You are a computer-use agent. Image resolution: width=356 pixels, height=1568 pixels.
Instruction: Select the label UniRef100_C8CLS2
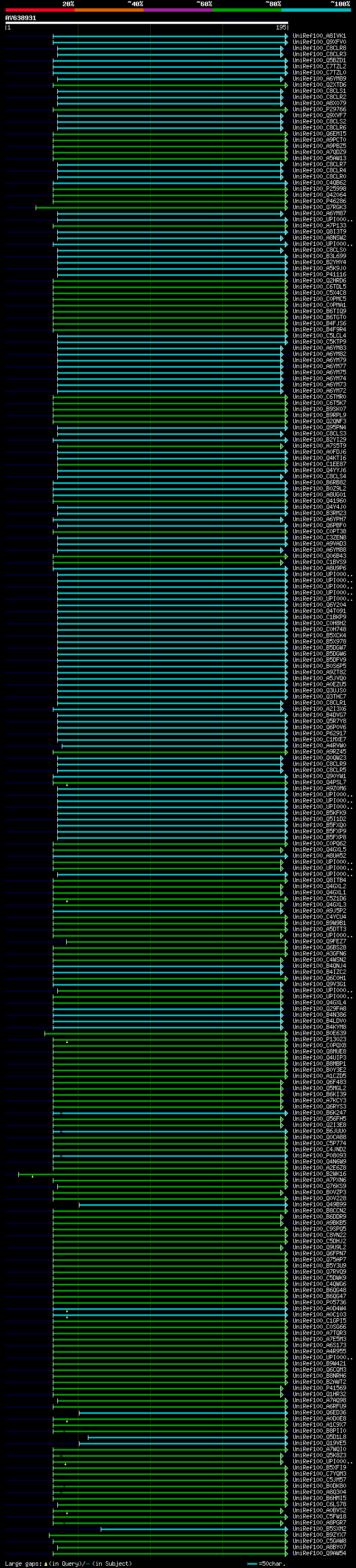click(x=319, y=121)
